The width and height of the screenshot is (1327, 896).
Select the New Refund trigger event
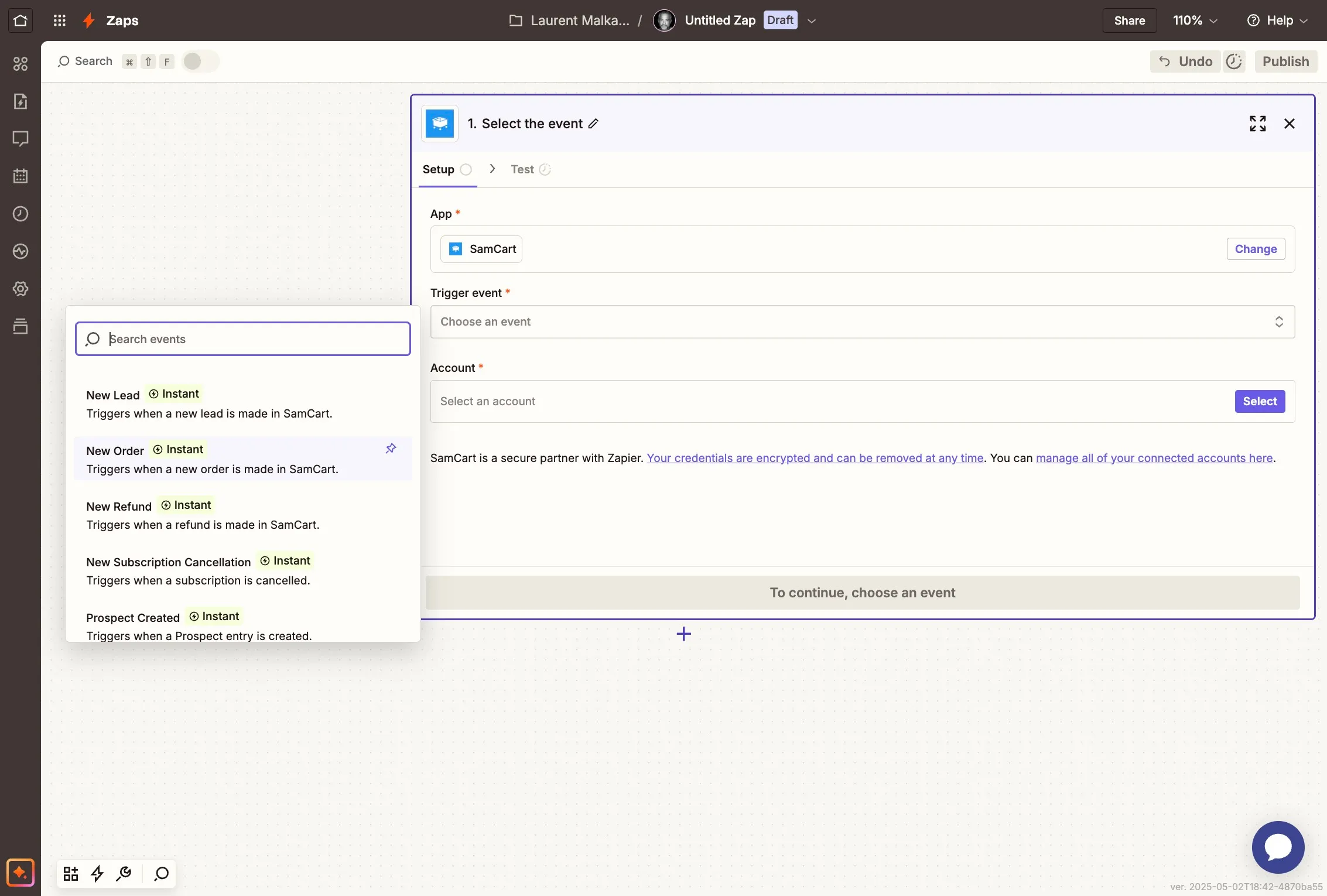[242, 515]
